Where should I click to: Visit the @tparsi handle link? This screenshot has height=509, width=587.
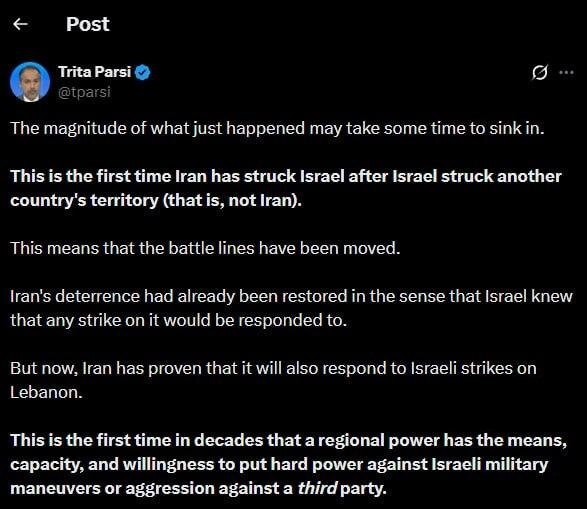coord(84,92)
